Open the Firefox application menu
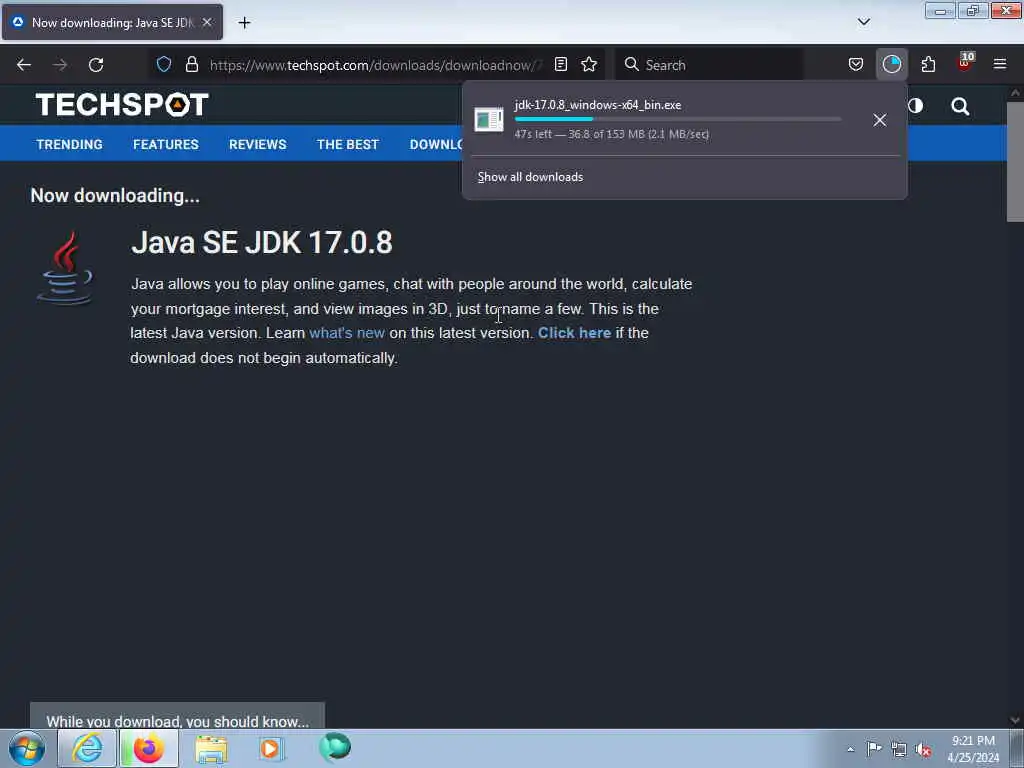Viewport: 1024px width, 768px height. point(1000,64)
